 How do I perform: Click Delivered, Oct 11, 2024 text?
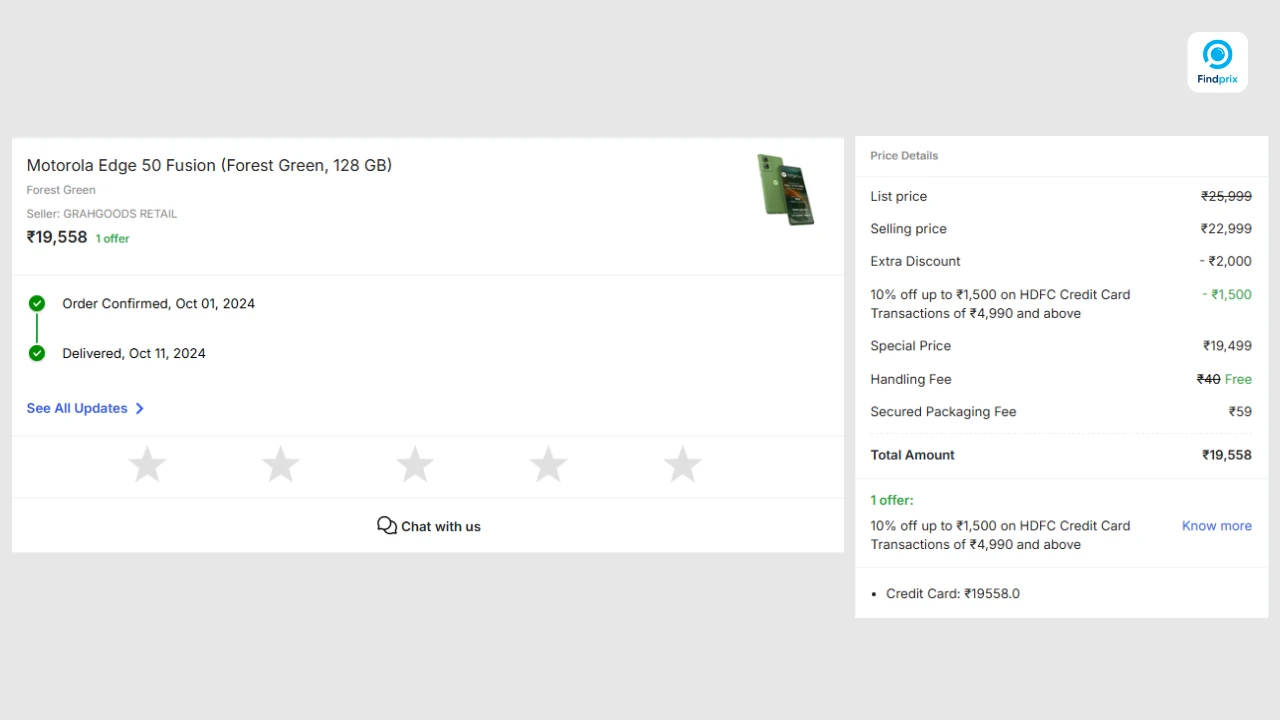[134, 354]
